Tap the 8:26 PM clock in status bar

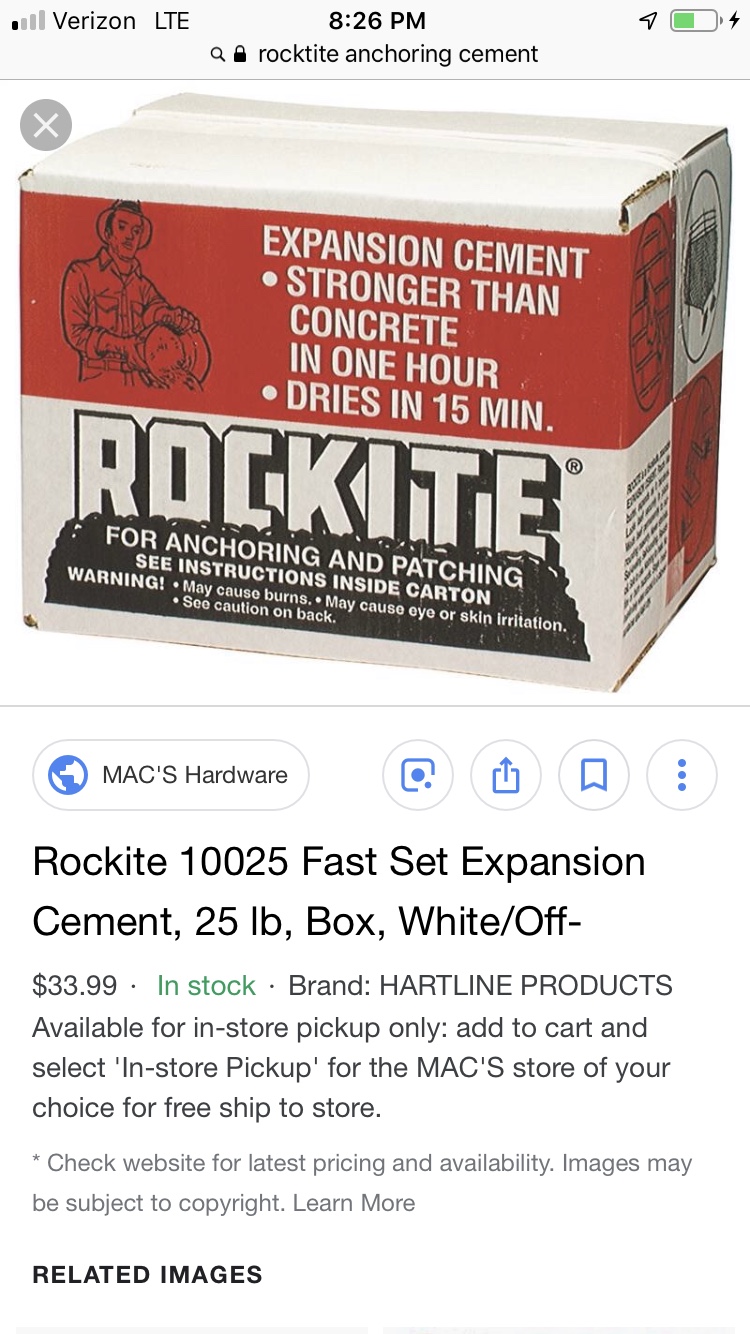[376, 21]
